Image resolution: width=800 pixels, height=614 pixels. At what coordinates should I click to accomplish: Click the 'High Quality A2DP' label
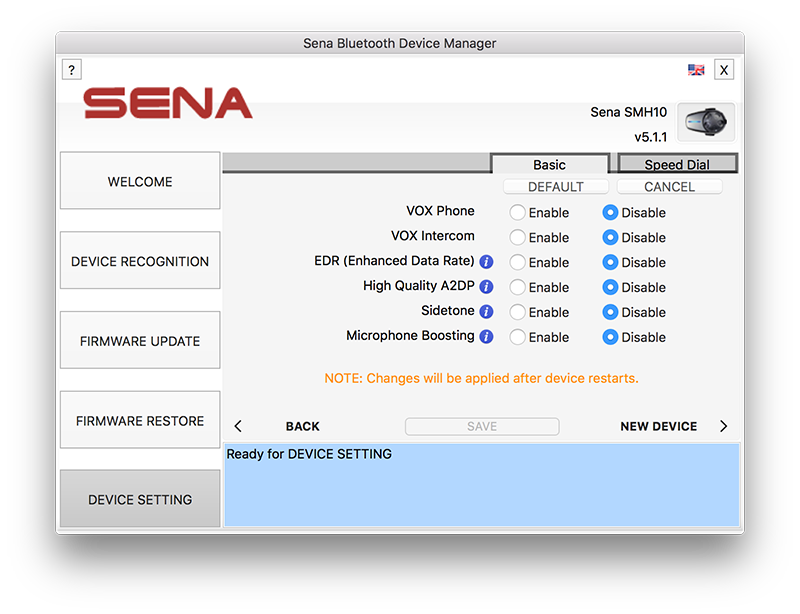coord(419,286)
